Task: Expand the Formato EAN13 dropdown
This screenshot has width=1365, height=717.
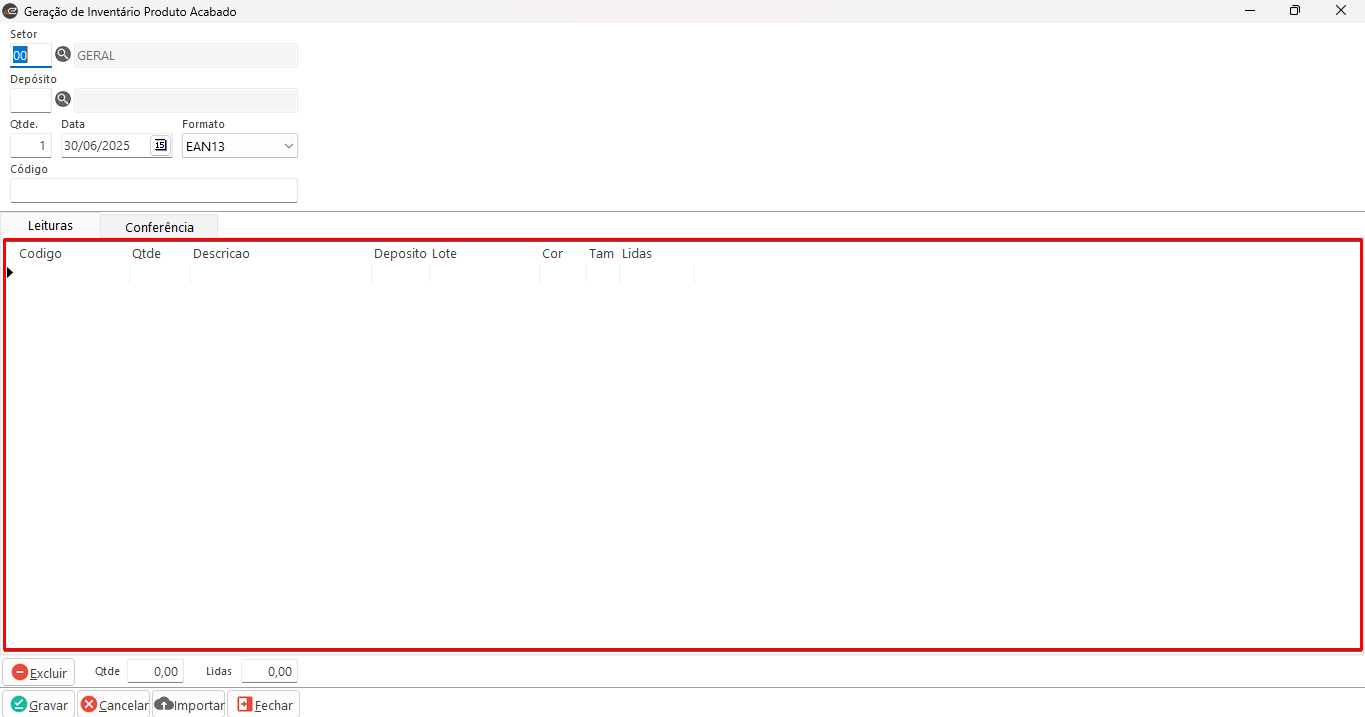Action: 289,146
